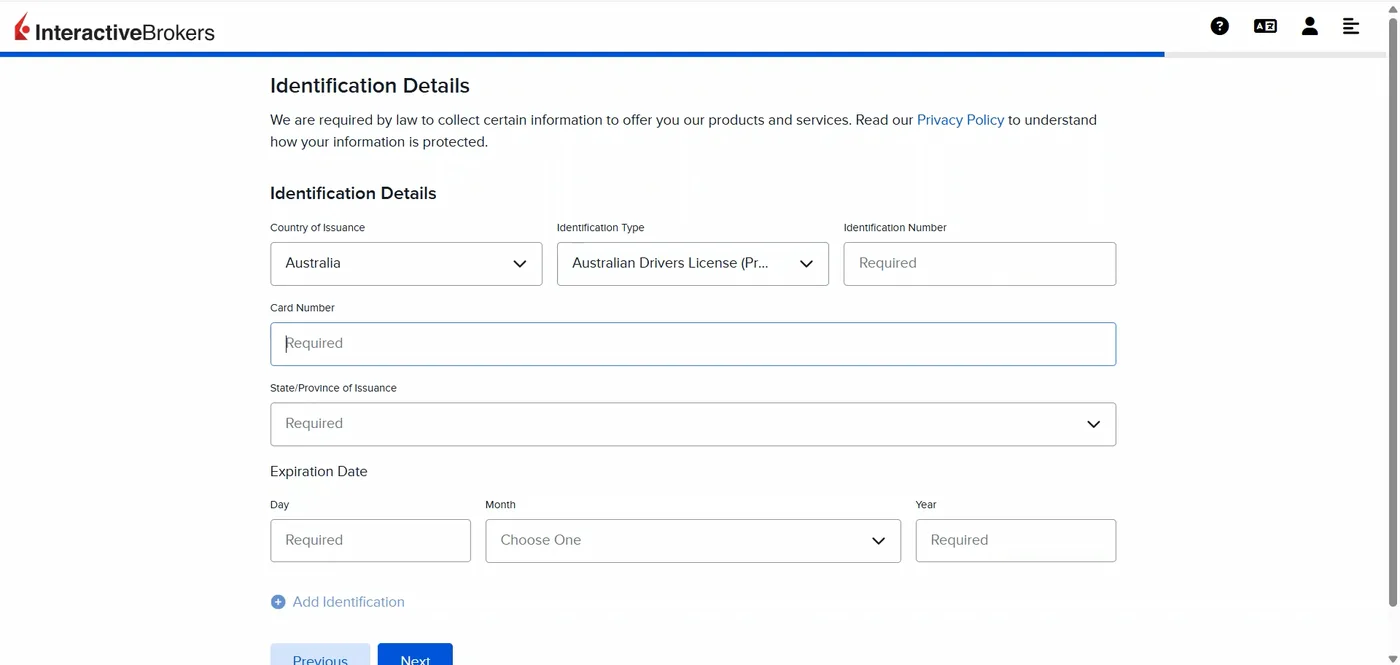The width and height of the screenshot is (1400, 665).
Task: Open the expiration Month dropdown
Action: (693, 540)
